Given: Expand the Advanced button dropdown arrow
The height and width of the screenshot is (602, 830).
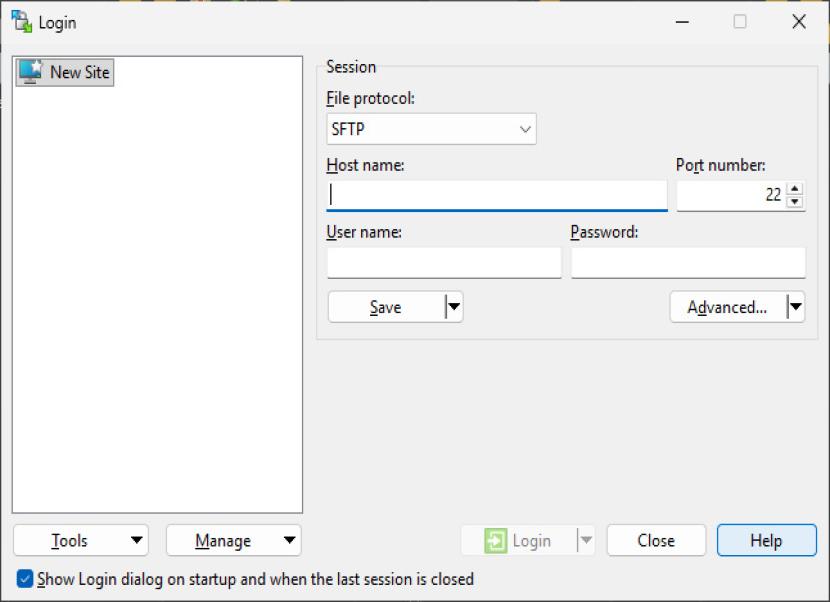Looking at the screenshot, I should coord(795,307).
